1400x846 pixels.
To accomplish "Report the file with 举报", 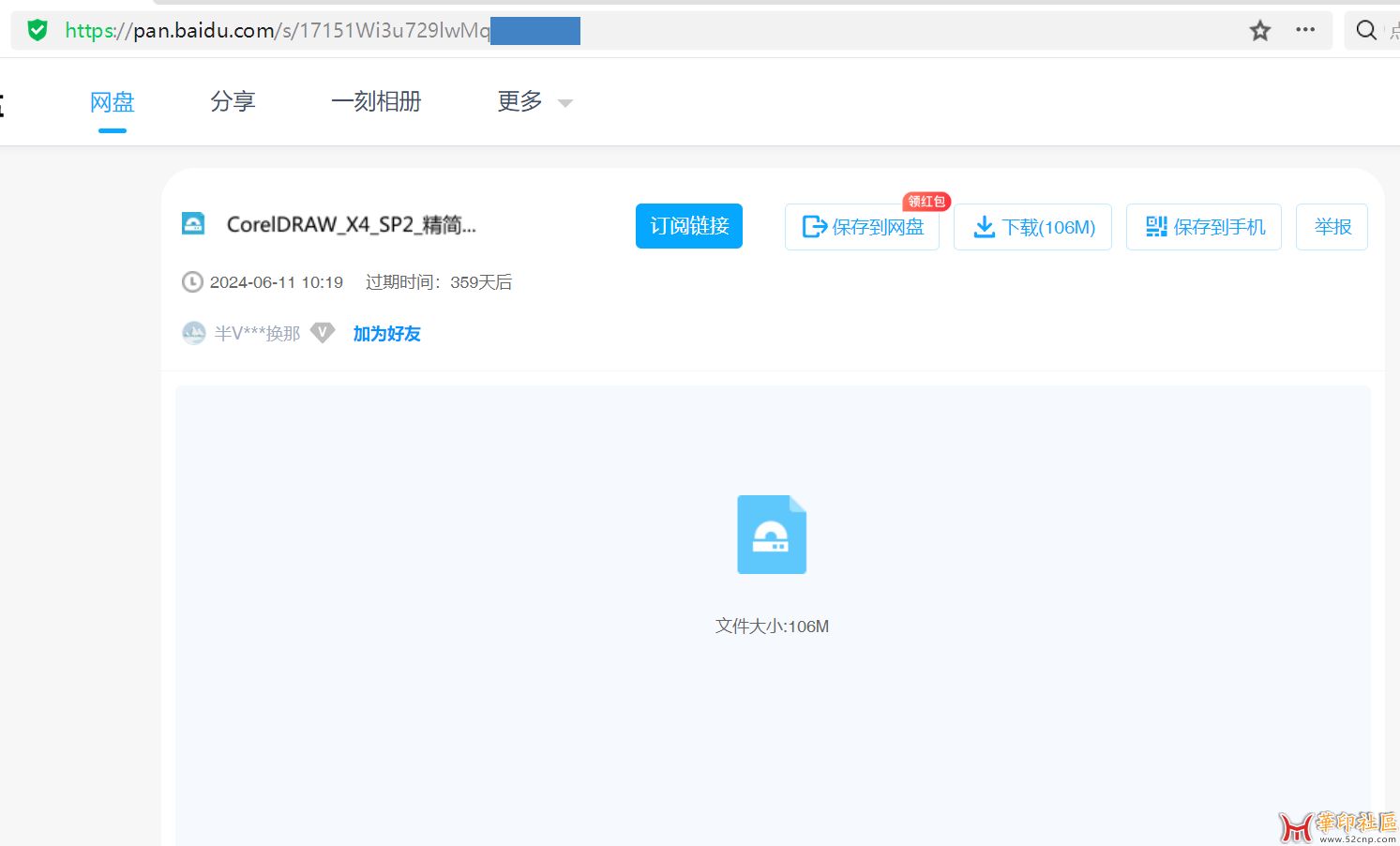I will coord(1332,227).
